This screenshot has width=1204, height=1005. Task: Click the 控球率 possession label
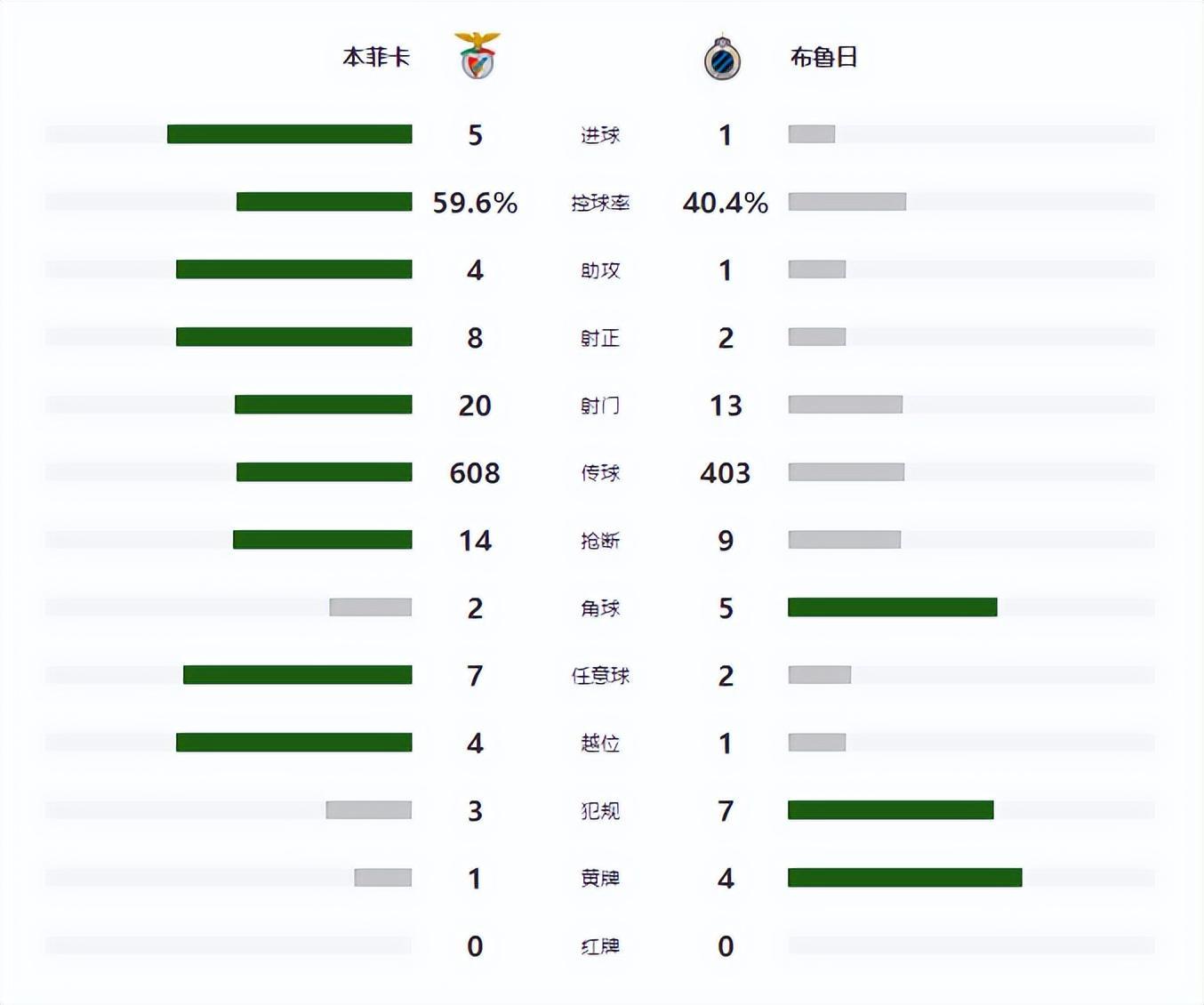click(x=600, y=203)
